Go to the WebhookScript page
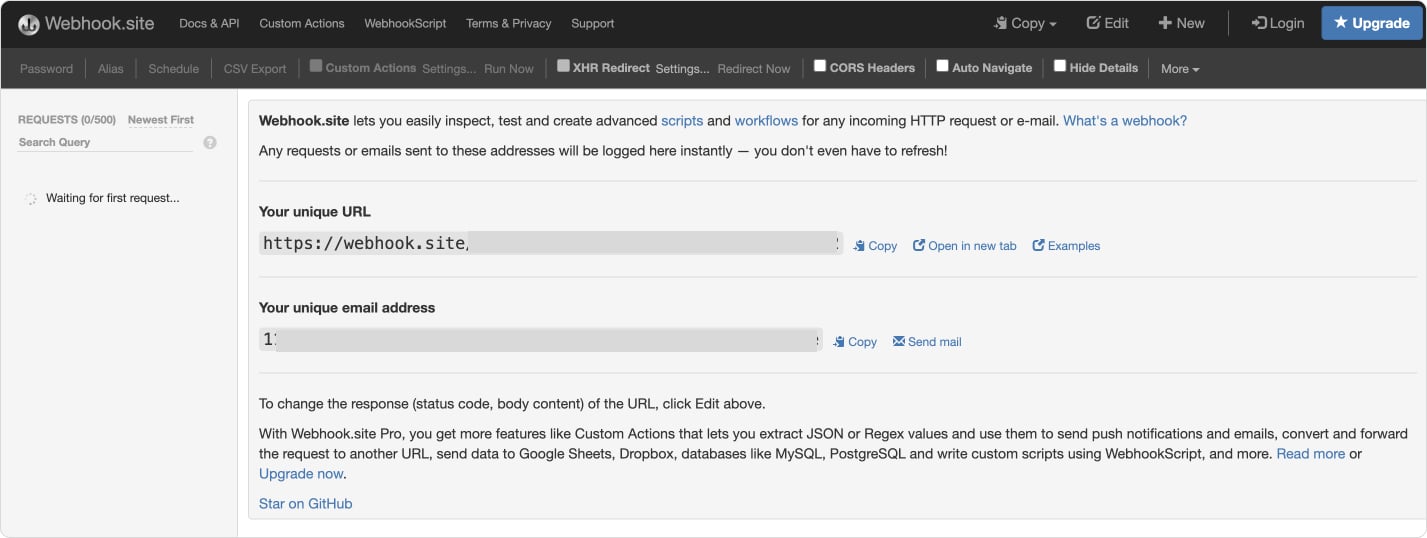The width and height of the screenshot is (1427, 538). pos(405,23)
